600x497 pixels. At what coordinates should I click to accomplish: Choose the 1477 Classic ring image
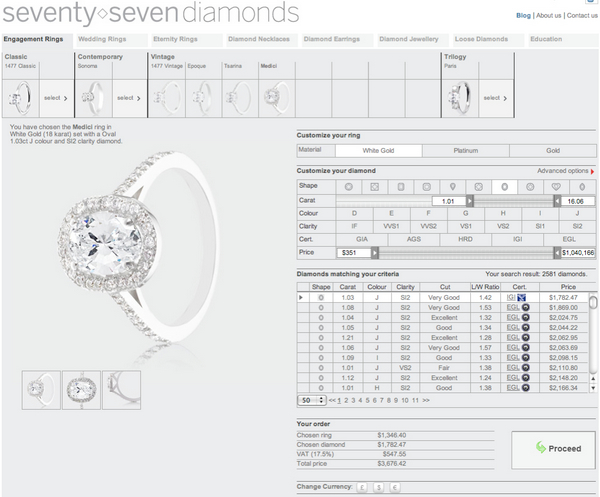pos(21,98)
